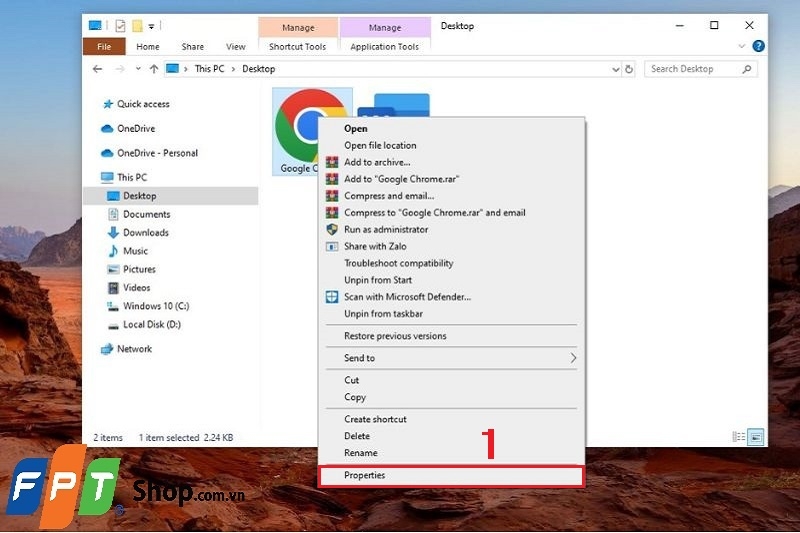
Task: Select Create shortcut
Action: (x=451, y=419)
